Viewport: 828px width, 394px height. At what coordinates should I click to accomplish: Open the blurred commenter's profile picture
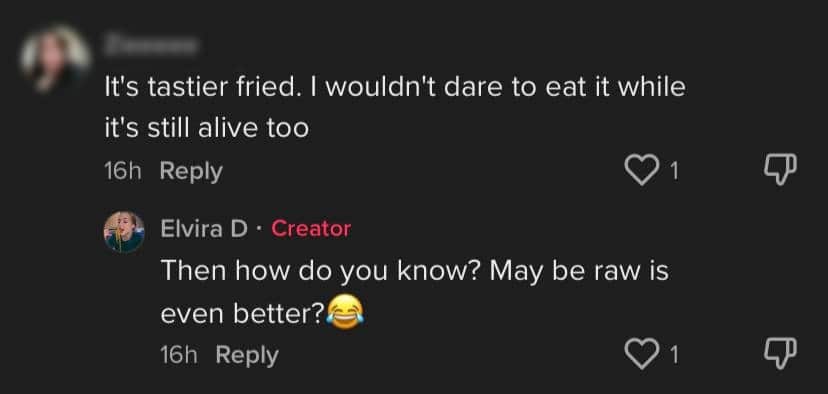pyautogui.click(x=55, y=58)
